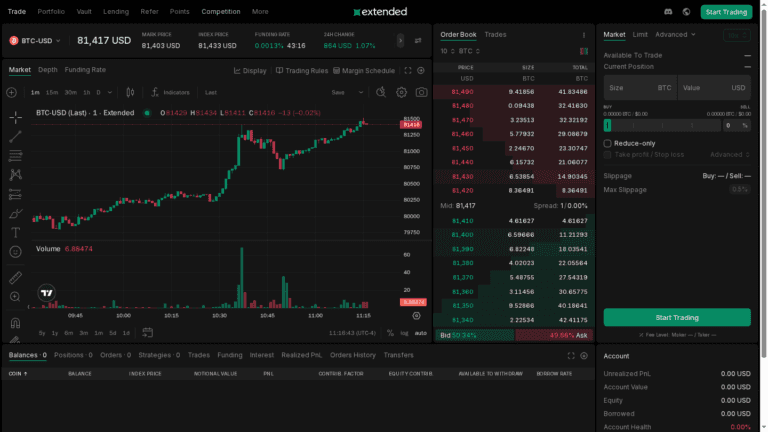
Task: Enable the Reduce-only checkbox
Action: pos(607,144)
